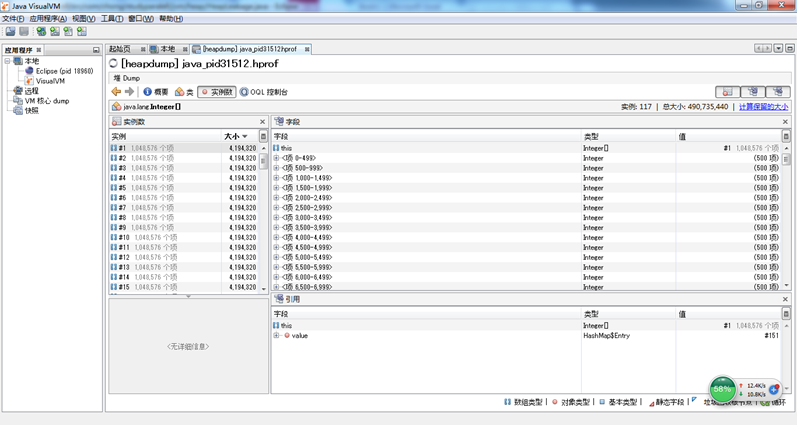Click the back arrow in heap dump toolbar
This screenshot has height=425, width=797.
[116, 92]
